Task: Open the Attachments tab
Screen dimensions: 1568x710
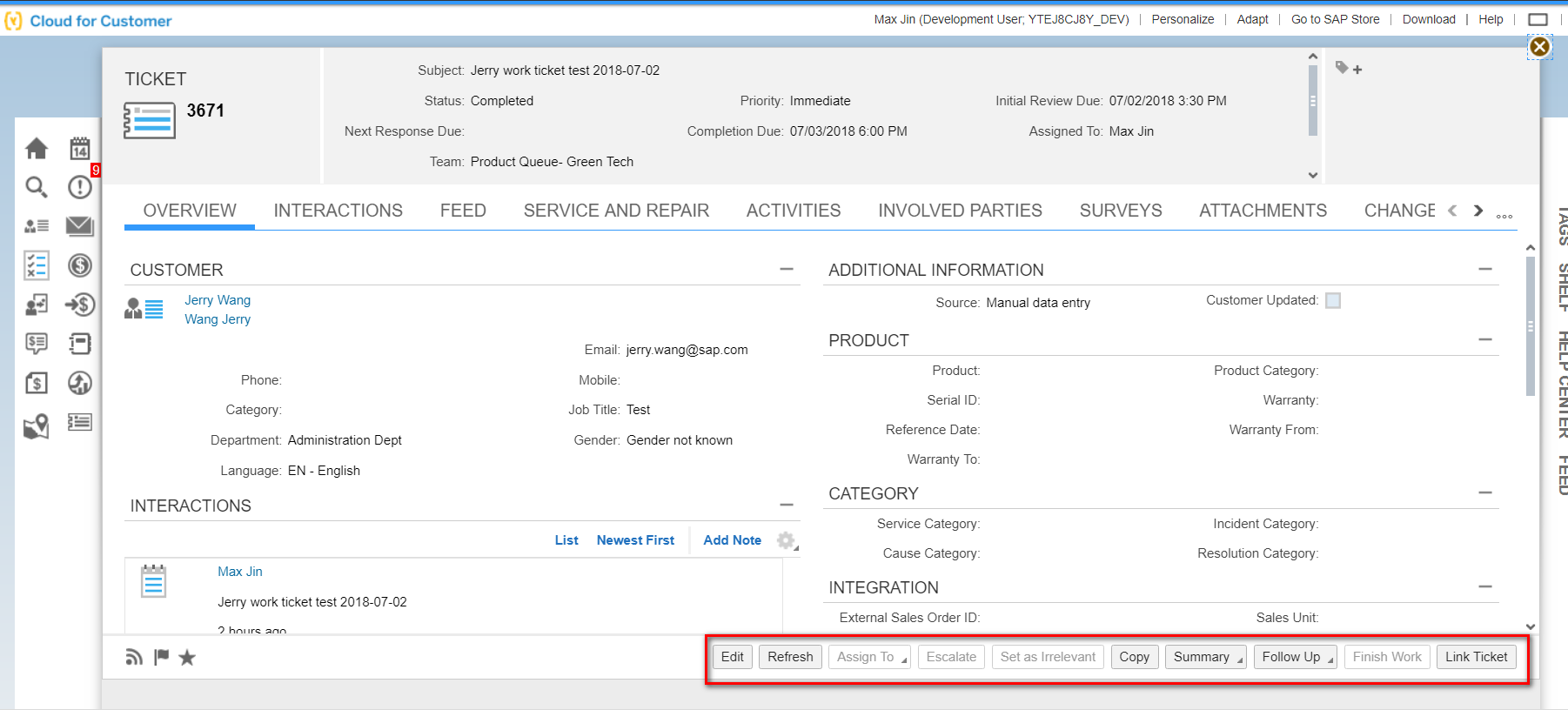Action: point(1263,211)
